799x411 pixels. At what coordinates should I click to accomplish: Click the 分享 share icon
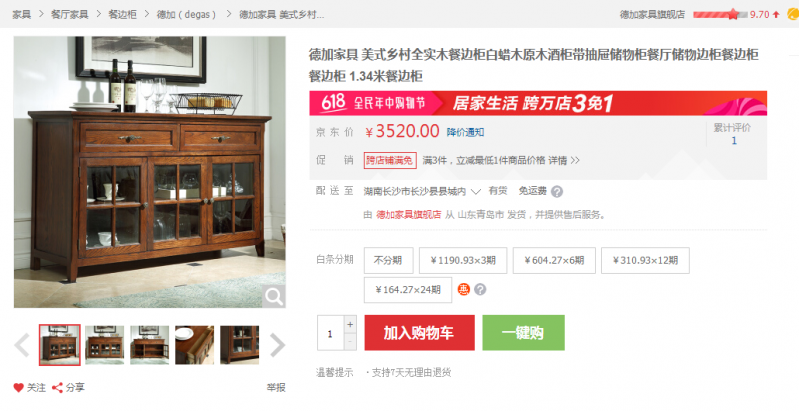[58, 388]
